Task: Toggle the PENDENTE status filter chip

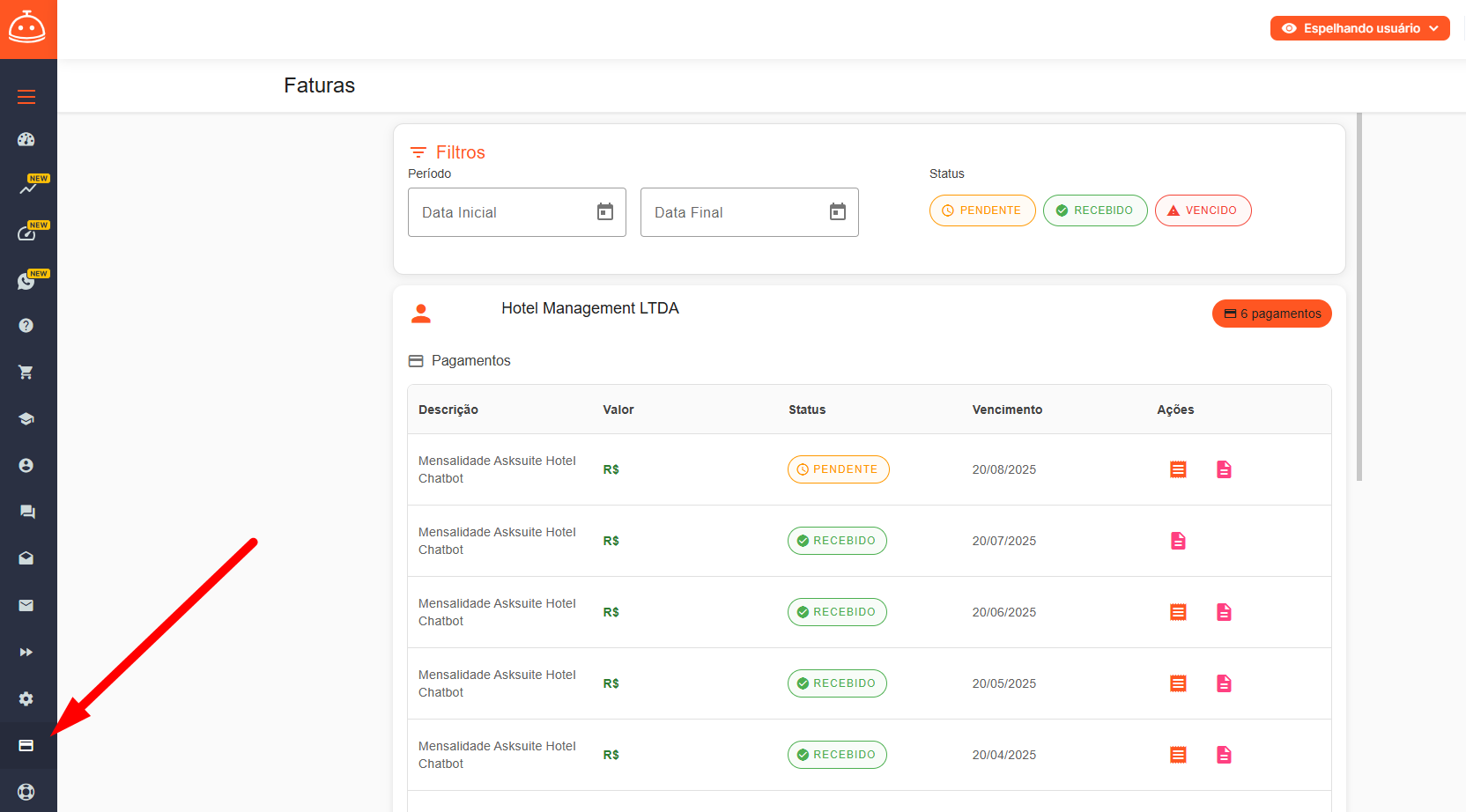Action: [982, 210]
